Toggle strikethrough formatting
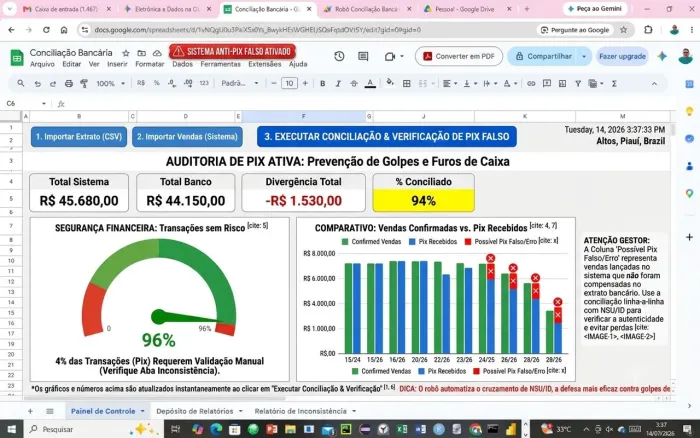Screen dimensions: 700x438 (x=354, y=83)
